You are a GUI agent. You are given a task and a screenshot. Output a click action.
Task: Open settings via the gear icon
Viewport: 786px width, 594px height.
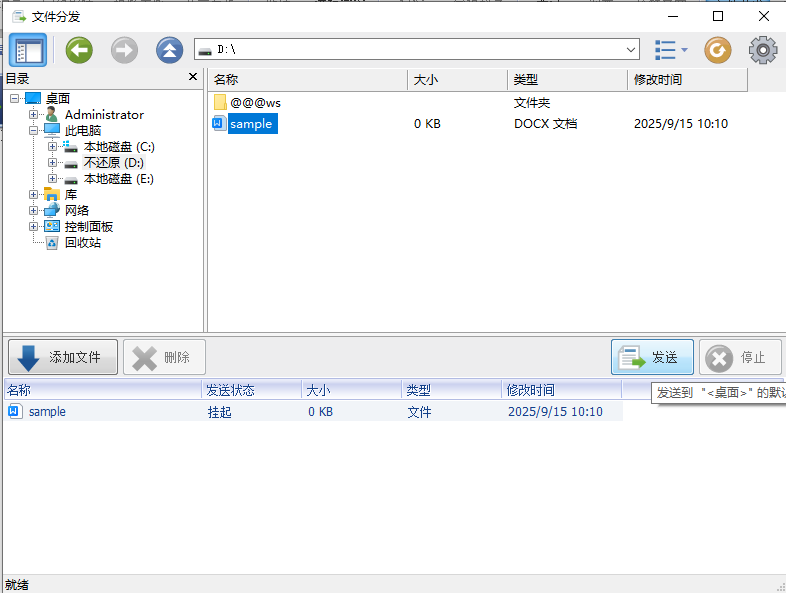[763, 50]
